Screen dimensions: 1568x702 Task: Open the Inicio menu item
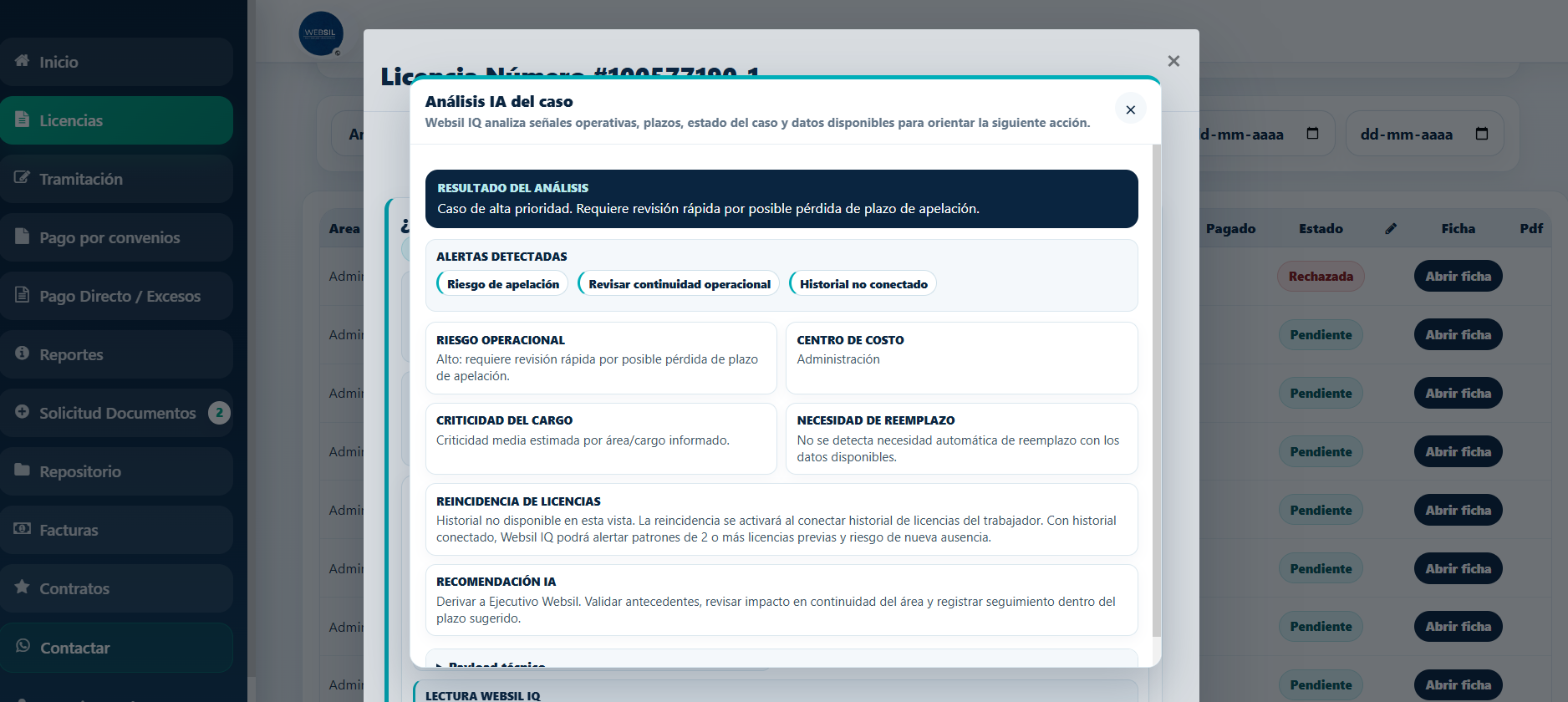pos(116,62)
